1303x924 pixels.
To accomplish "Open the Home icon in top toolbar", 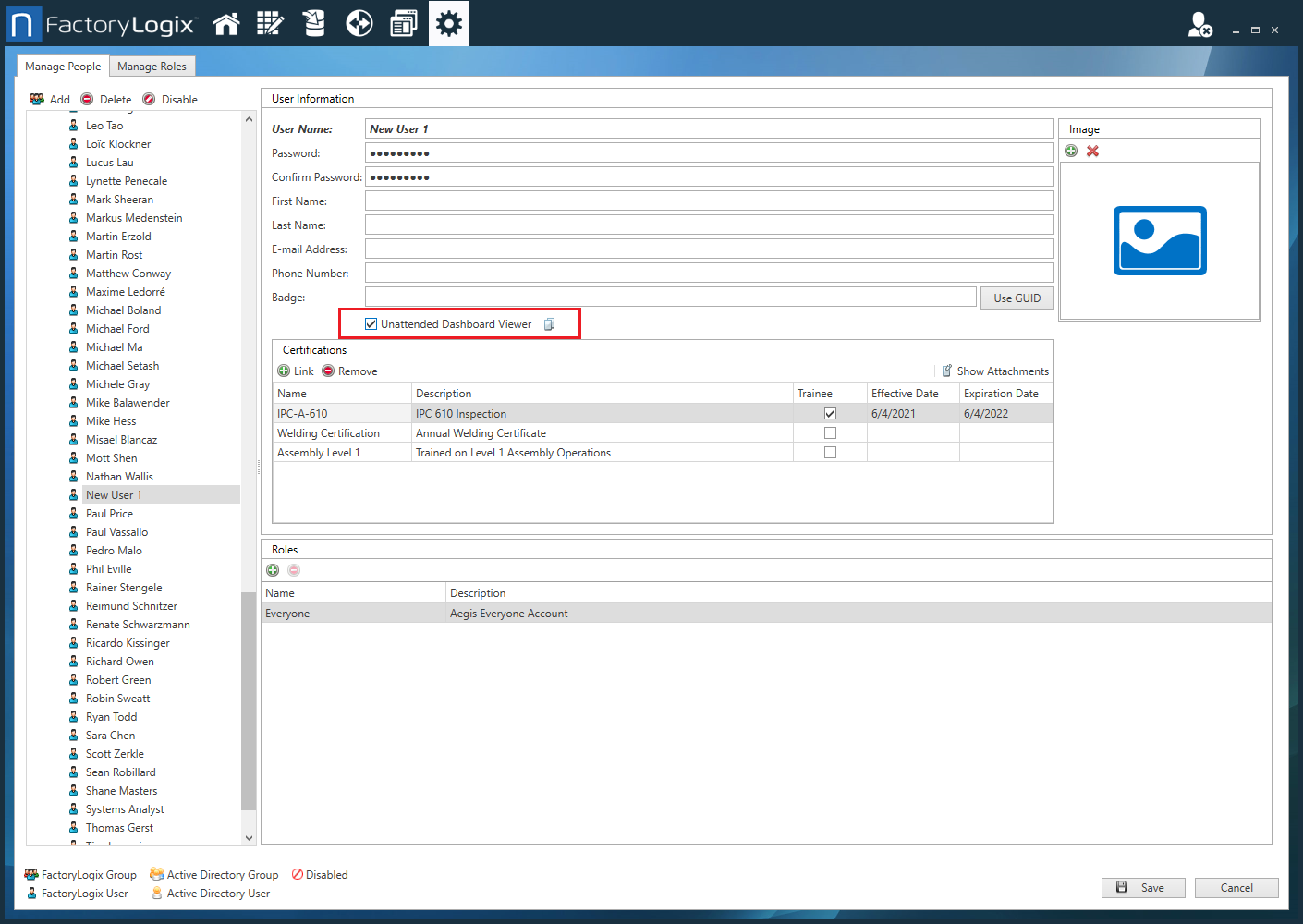I will tap(226, 24).
